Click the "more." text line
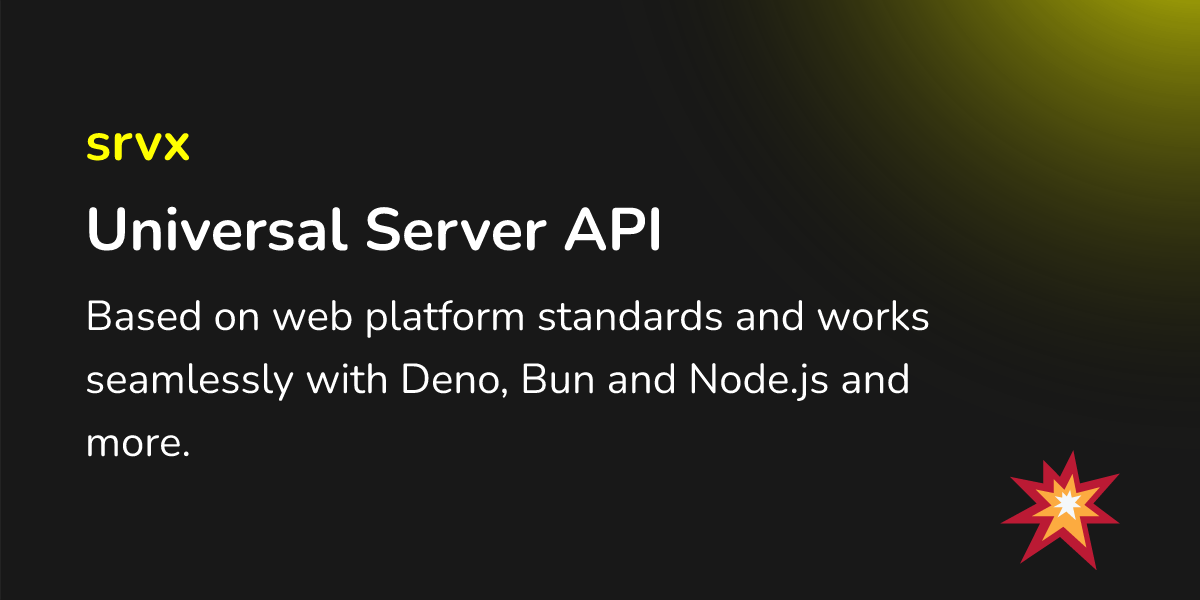Viewport: 1200px width, 600px height. point(138,446)
